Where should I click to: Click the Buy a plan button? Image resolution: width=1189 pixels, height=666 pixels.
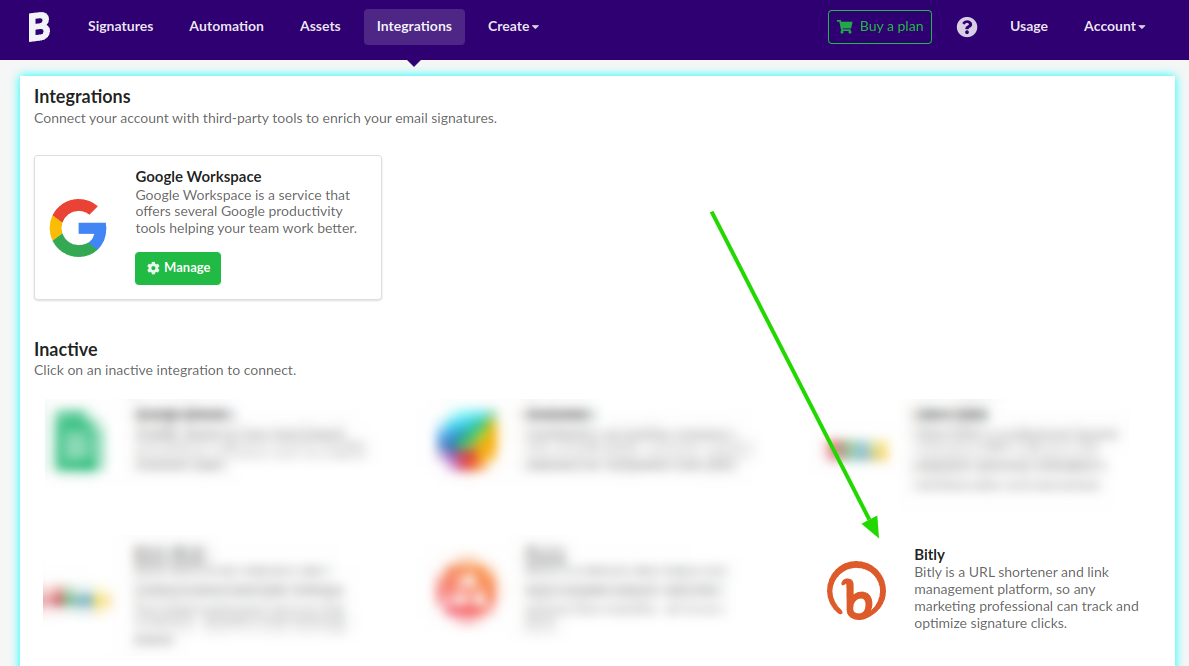[879, 27]
